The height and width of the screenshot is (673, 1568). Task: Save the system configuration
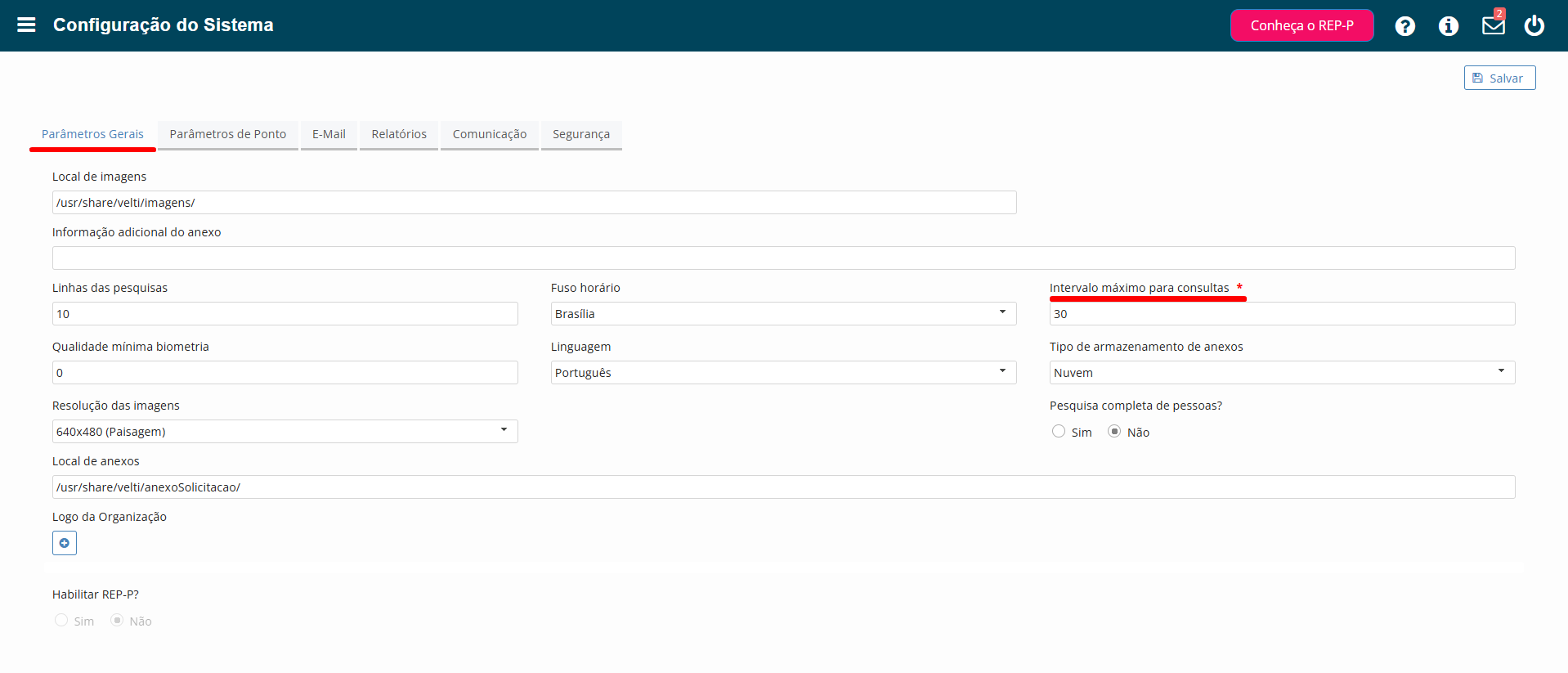tap(1499, 78)
